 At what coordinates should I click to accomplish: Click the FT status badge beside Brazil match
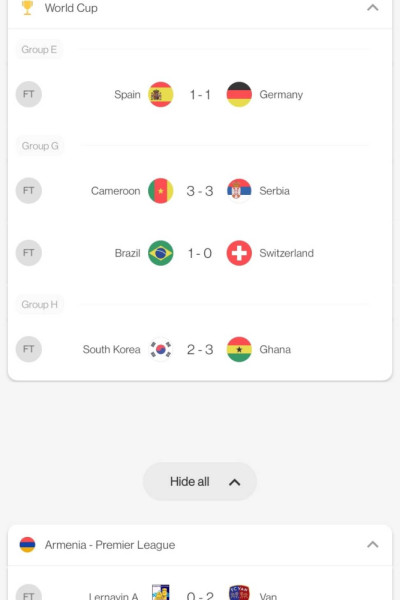click(29, 253)
